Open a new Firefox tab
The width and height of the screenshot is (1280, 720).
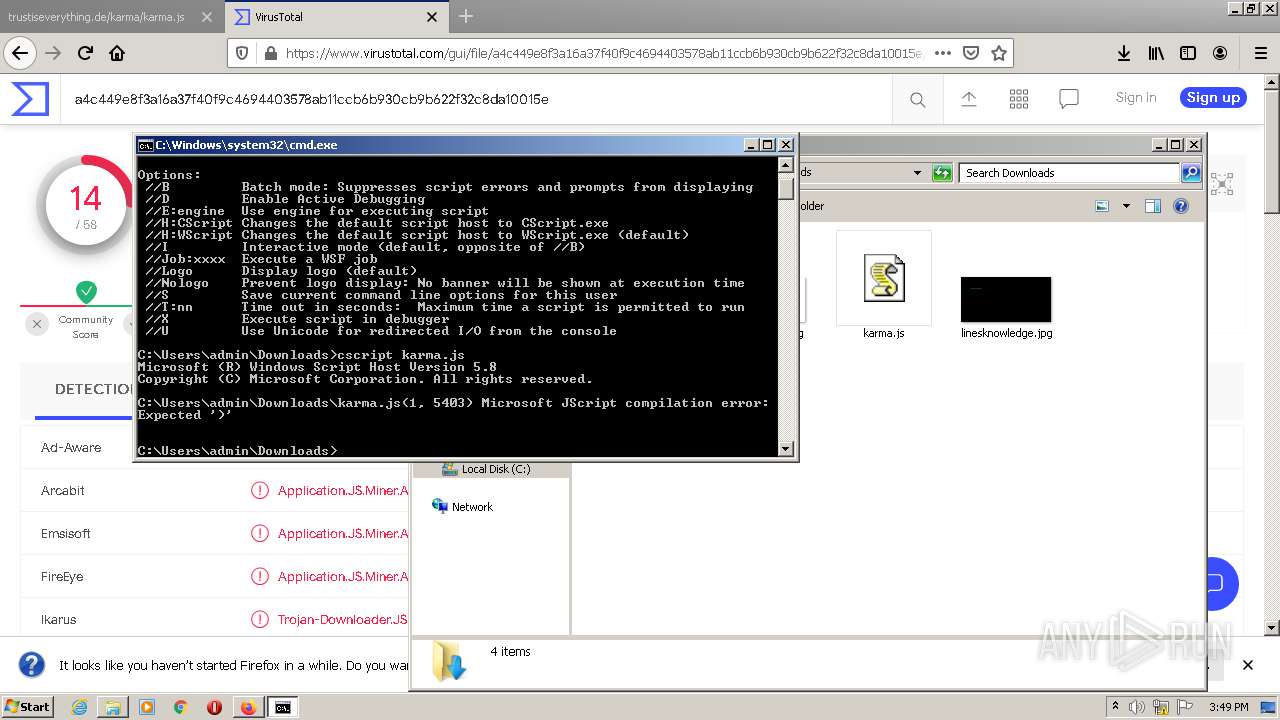[x=466, y=17]
